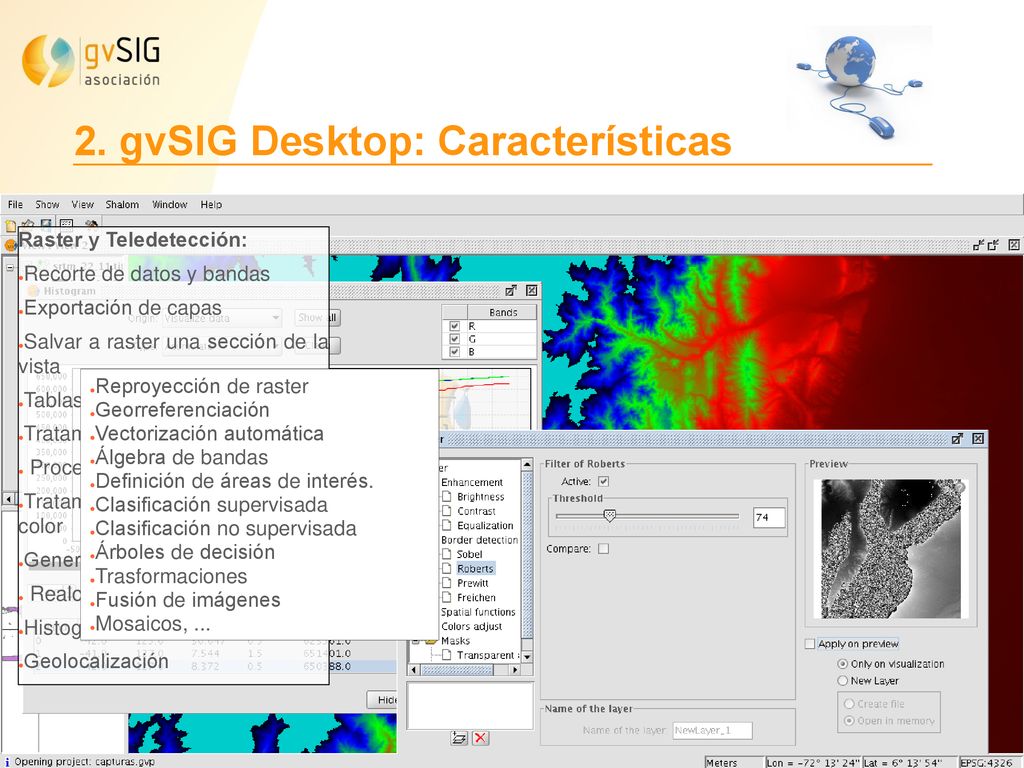
Task: Click the Lon coordinate in status bar
Action: 813,762
